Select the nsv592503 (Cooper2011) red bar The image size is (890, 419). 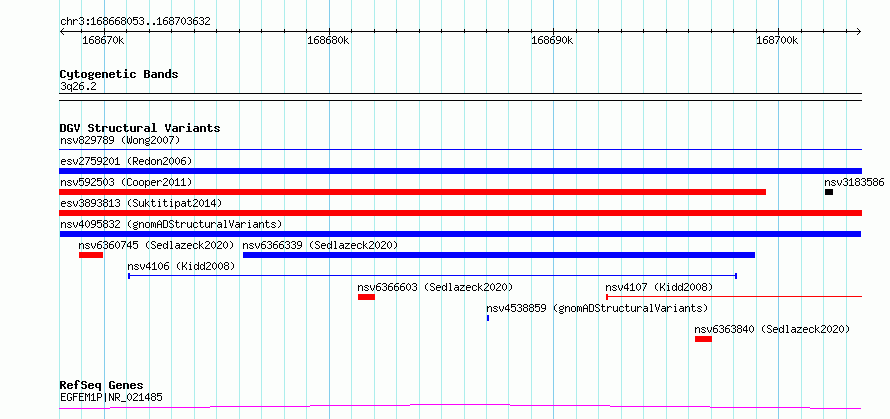[413, 192]
